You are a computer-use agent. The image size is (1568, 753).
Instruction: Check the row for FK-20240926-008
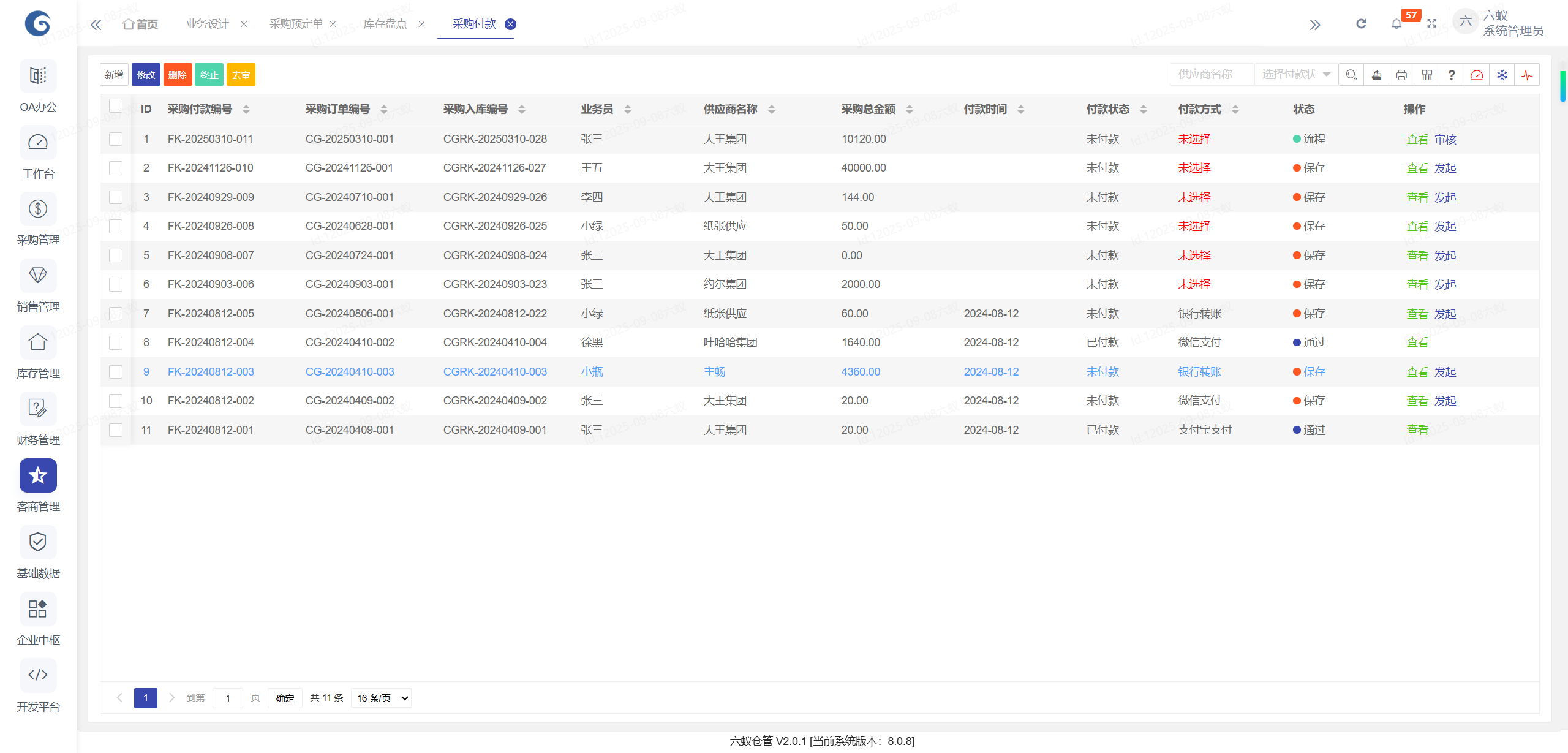click(116, 226)
